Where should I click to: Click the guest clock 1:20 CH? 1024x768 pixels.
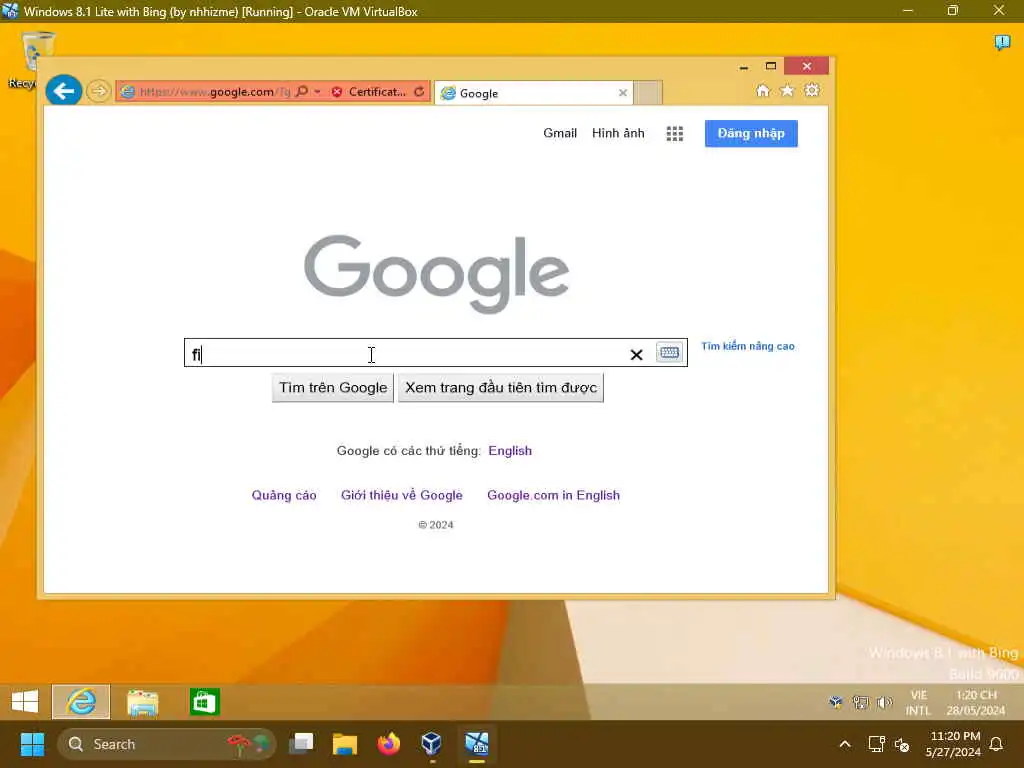click(x=976, y=703)
